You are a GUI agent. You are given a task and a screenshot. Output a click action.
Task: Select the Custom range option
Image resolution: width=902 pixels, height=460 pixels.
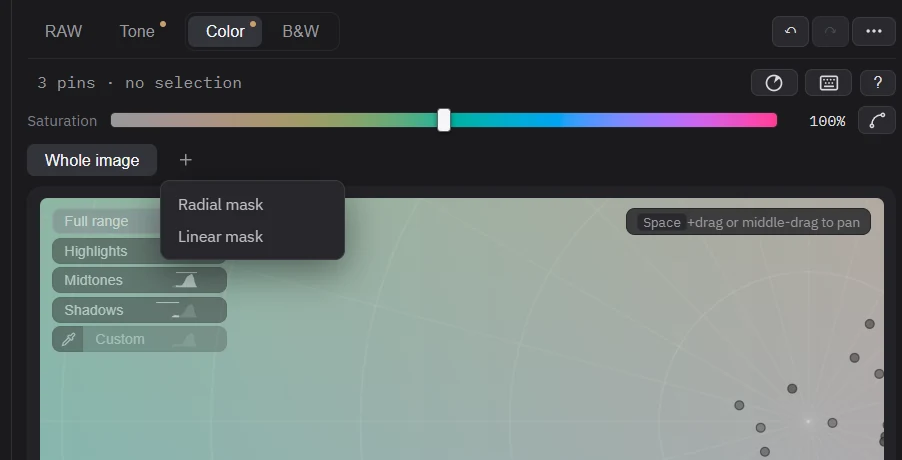154,339
